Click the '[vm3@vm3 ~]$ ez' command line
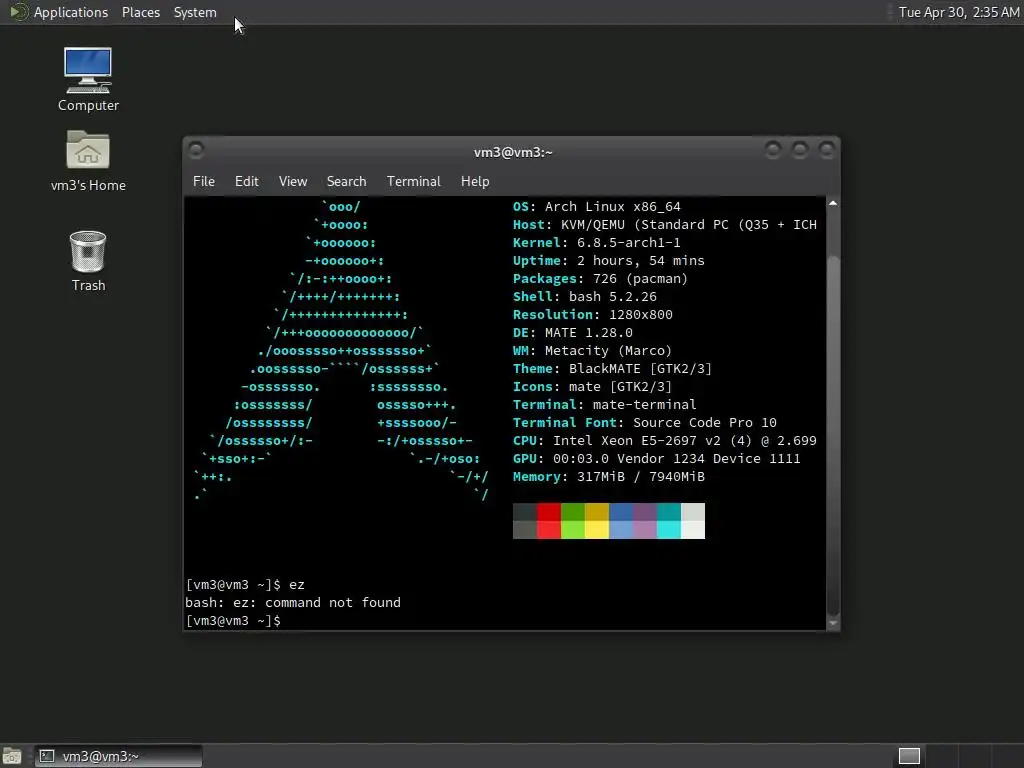 tap(245, 584)
